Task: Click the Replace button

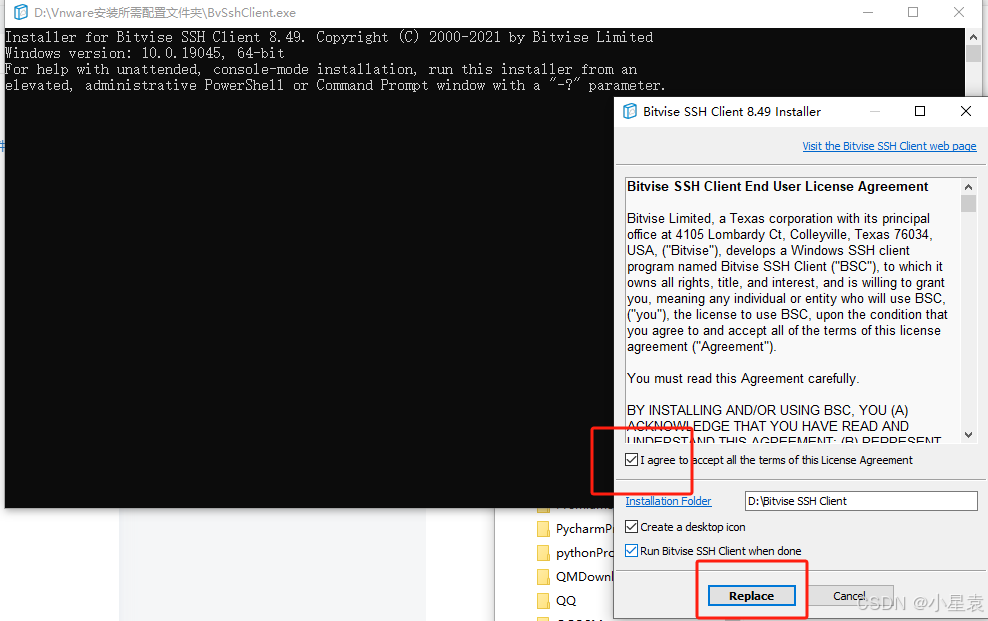Action: 751,596
